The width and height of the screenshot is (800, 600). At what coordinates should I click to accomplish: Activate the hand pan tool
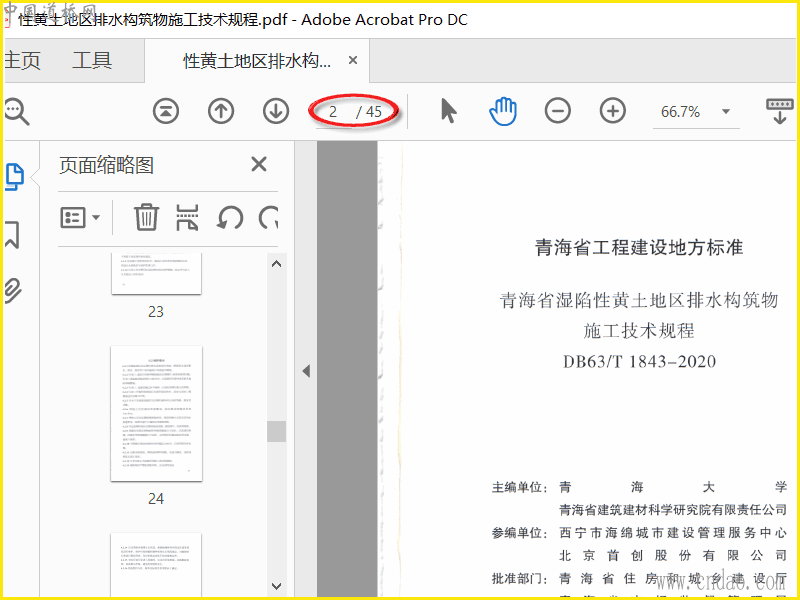point(503,111)
